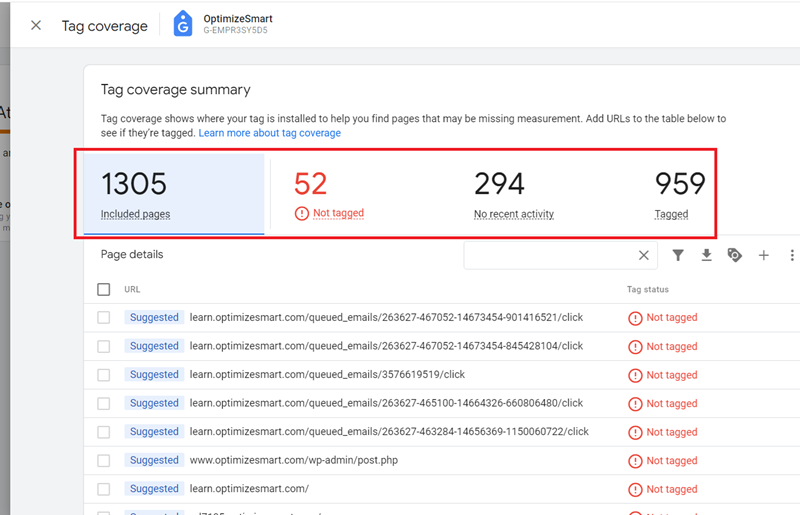Click the URL column header

132,289
